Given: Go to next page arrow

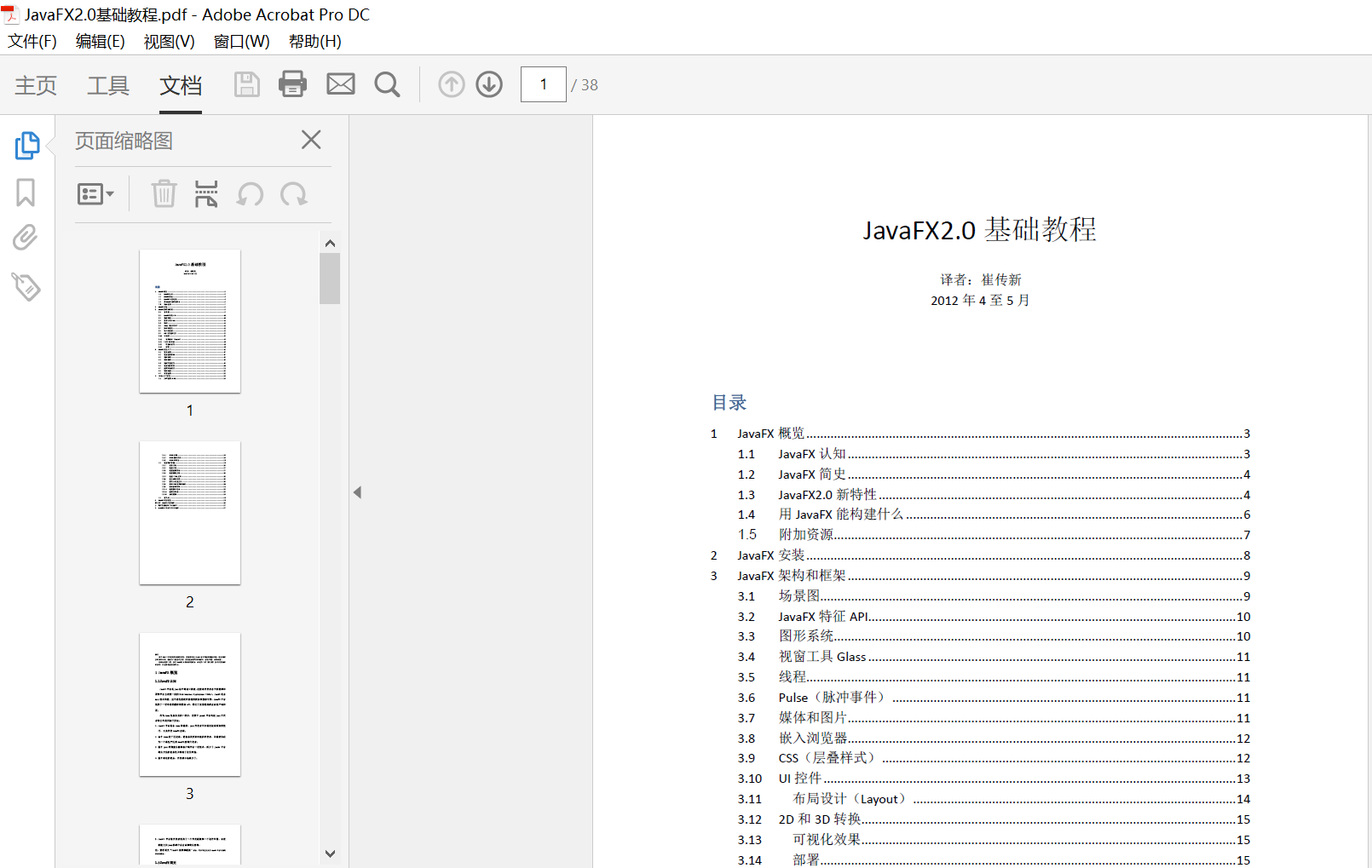Looking at the screenshot, I should 489,84.
